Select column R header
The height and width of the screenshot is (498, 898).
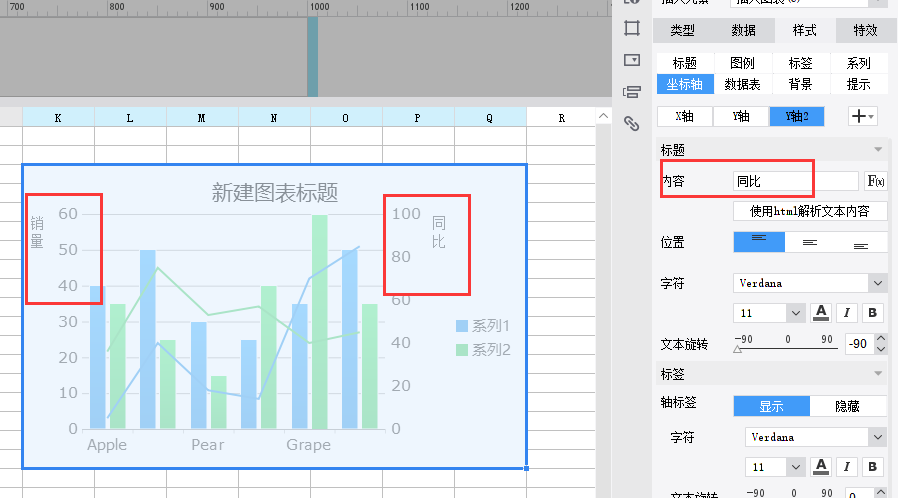tap(561, 118)
